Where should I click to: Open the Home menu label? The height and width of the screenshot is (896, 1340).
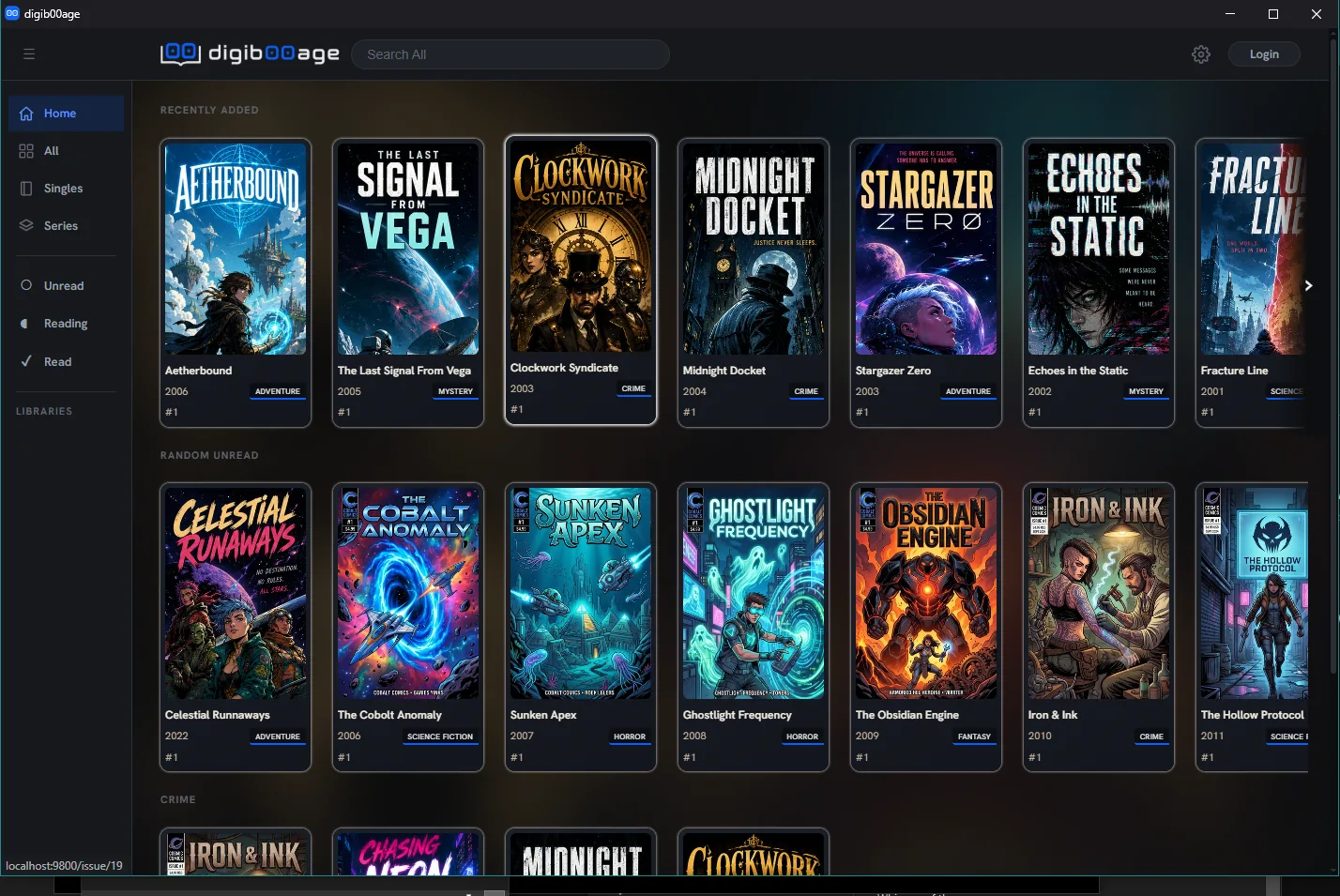pyautogui.click(x=60, y=114)
